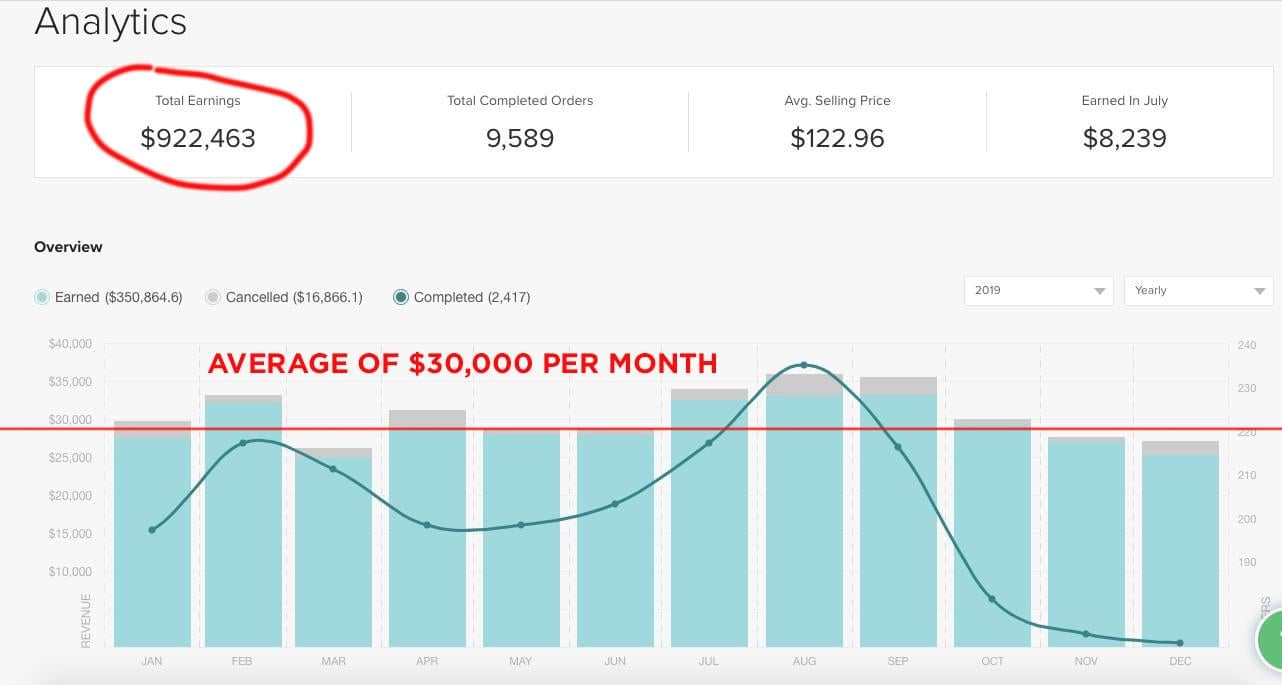
Task: Select the Total Completed Orders stat
Action: click(x=520, y=137)
